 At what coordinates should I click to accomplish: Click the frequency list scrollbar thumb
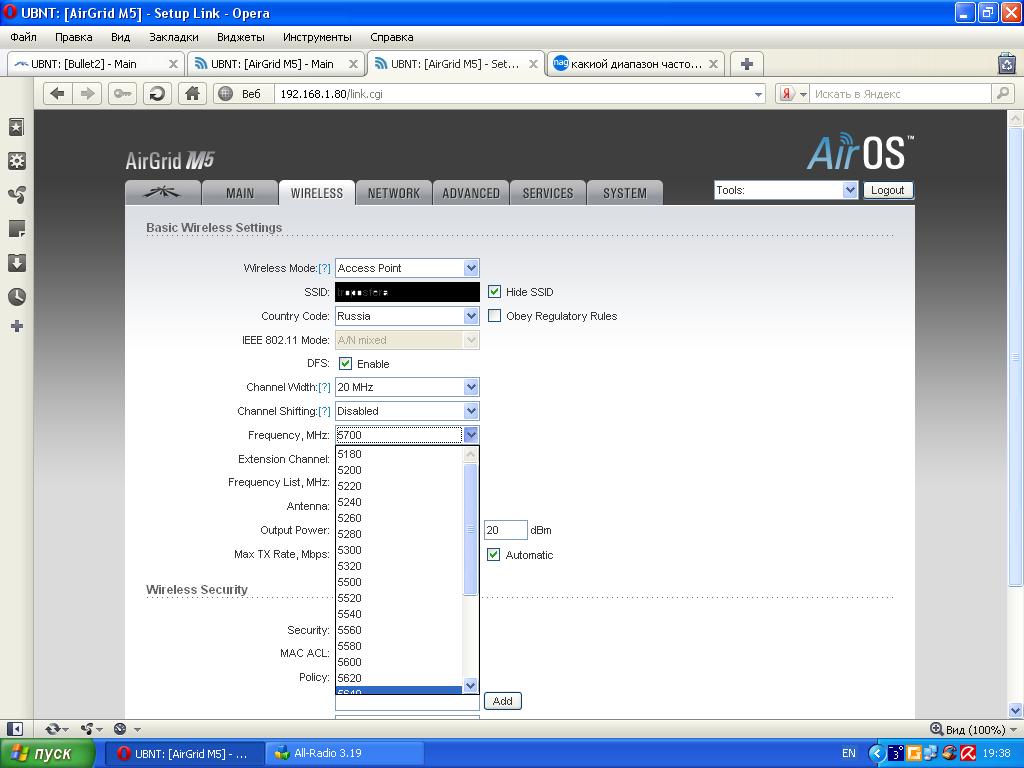coord(470,529)
